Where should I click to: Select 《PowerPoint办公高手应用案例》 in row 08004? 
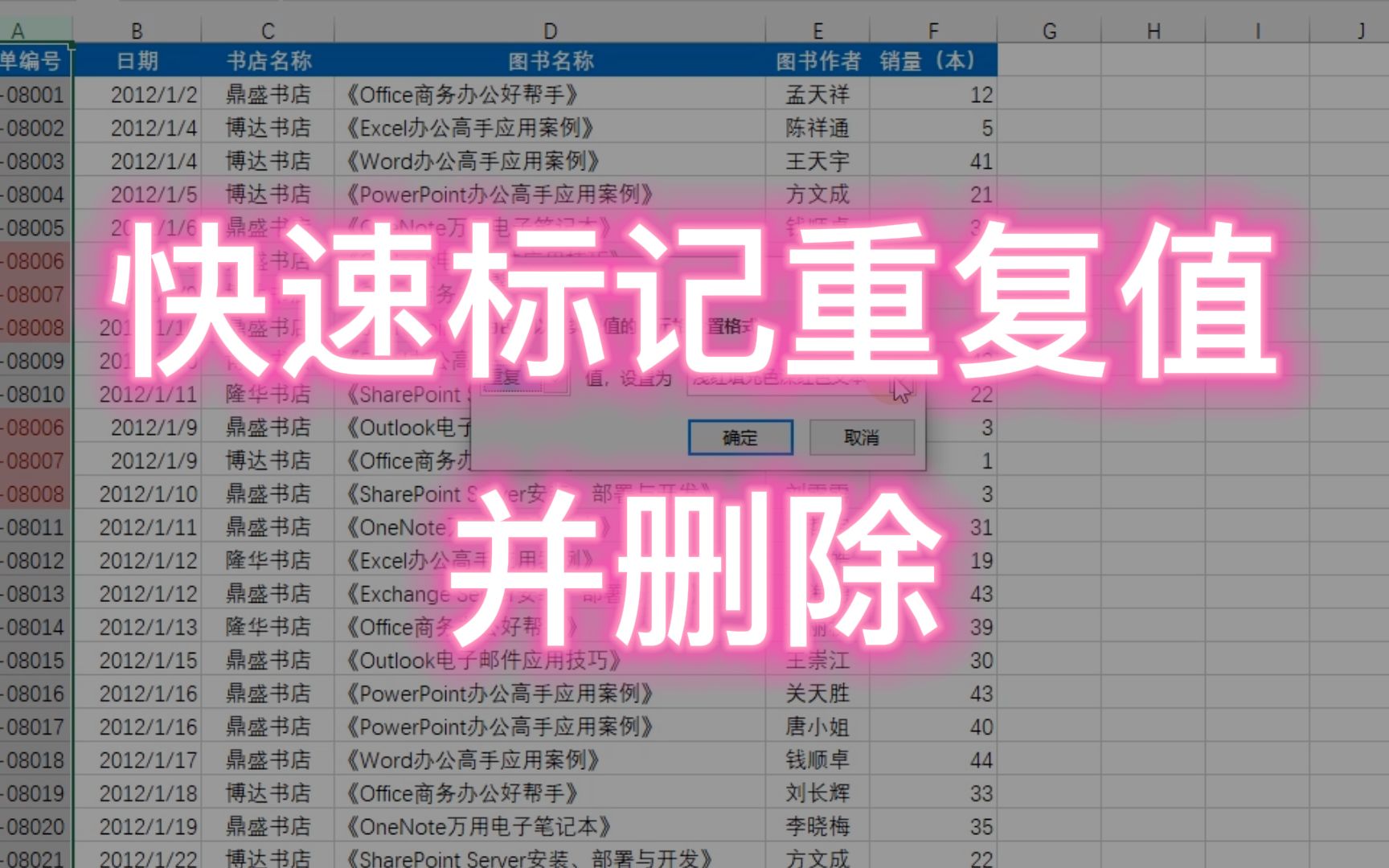click(x=550, y=194)
